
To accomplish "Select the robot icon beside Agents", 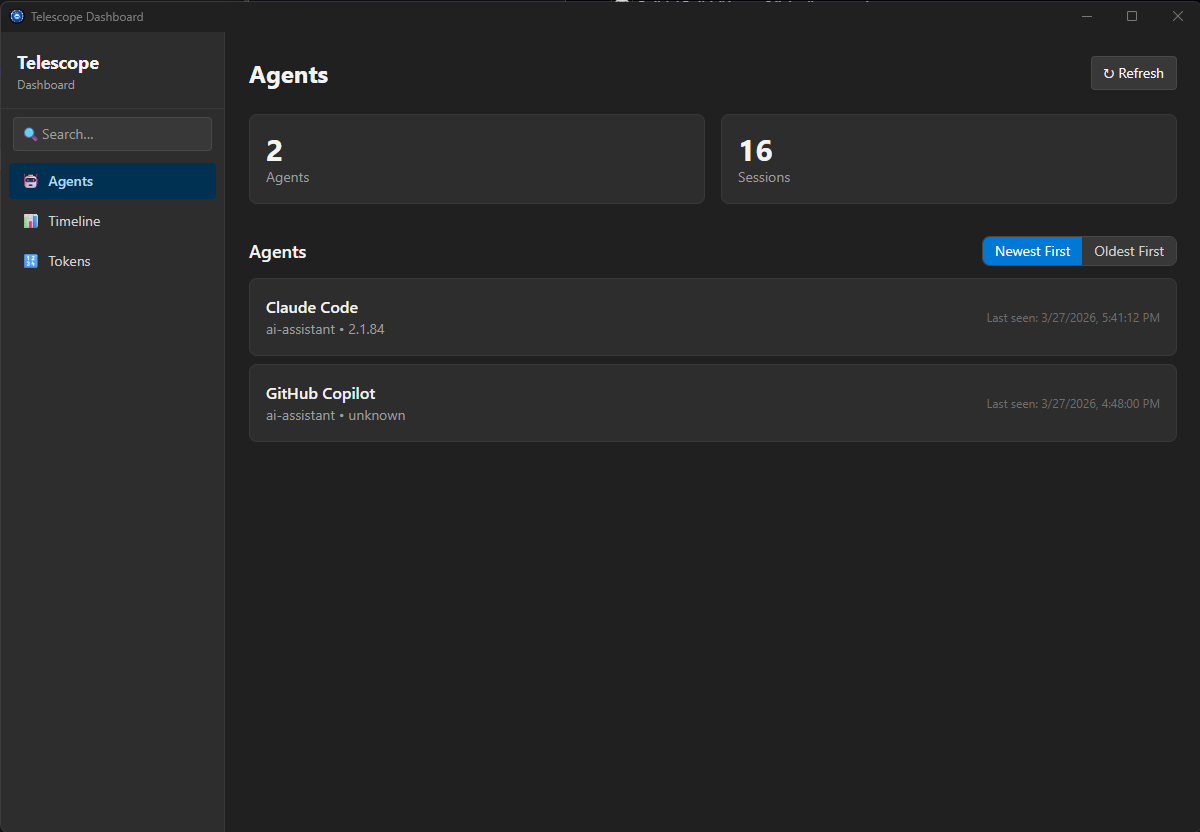I will (31, 181).
